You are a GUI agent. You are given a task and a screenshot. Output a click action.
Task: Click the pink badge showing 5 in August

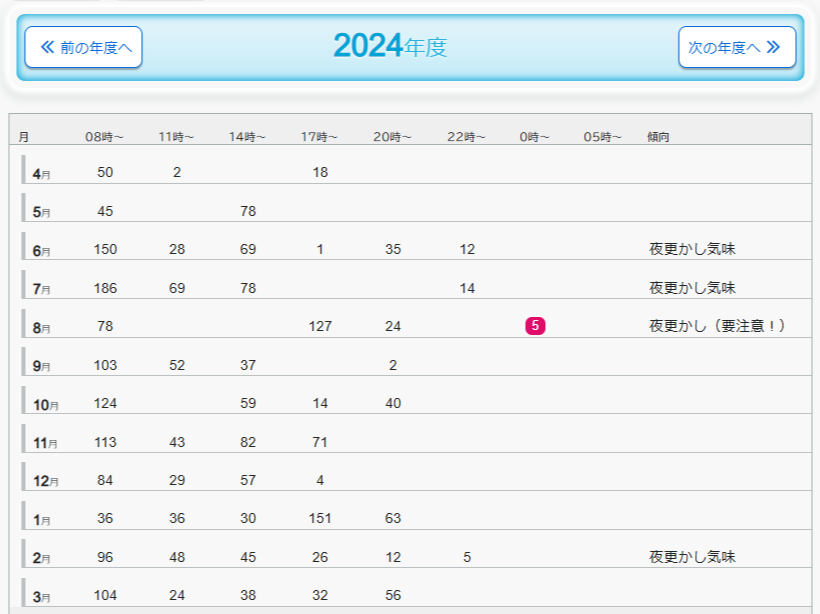535,326
